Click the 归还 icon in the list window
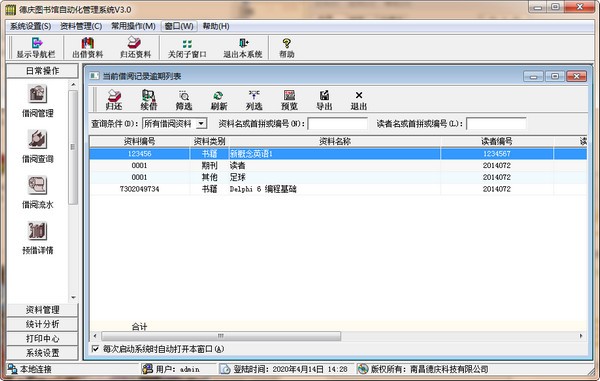The width and height of the screenshot is (600, 381). pos(114,96)
